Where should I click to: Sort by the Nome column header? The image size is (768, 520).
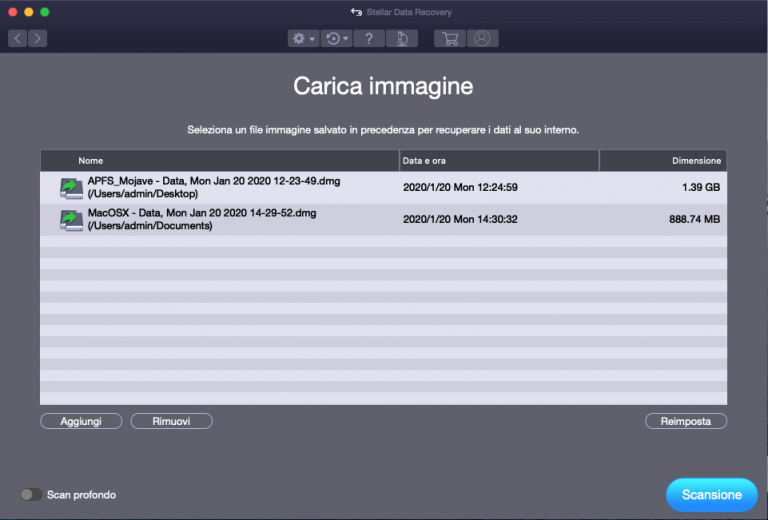[220, 161]
